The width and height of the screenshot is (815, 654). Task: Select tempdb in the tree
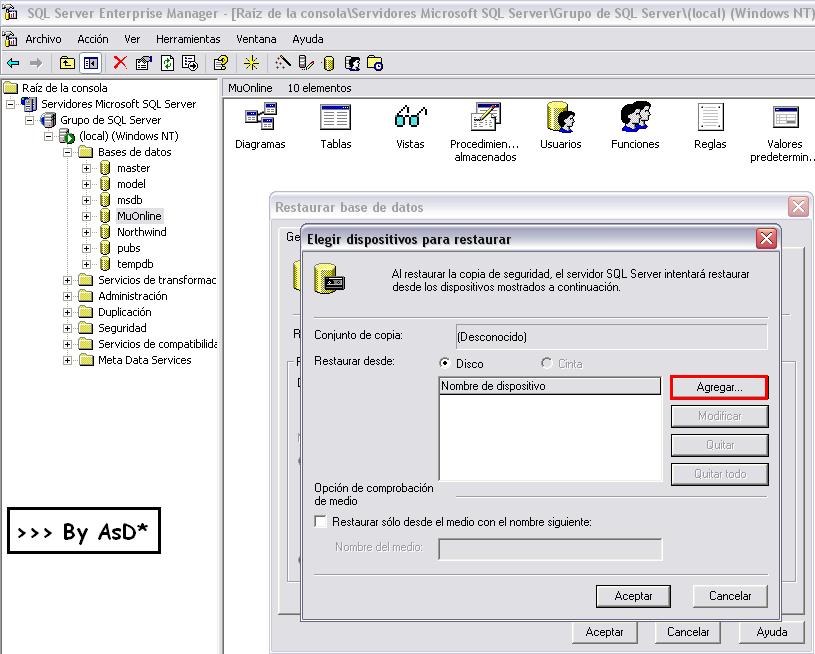[x=135, y=264]
